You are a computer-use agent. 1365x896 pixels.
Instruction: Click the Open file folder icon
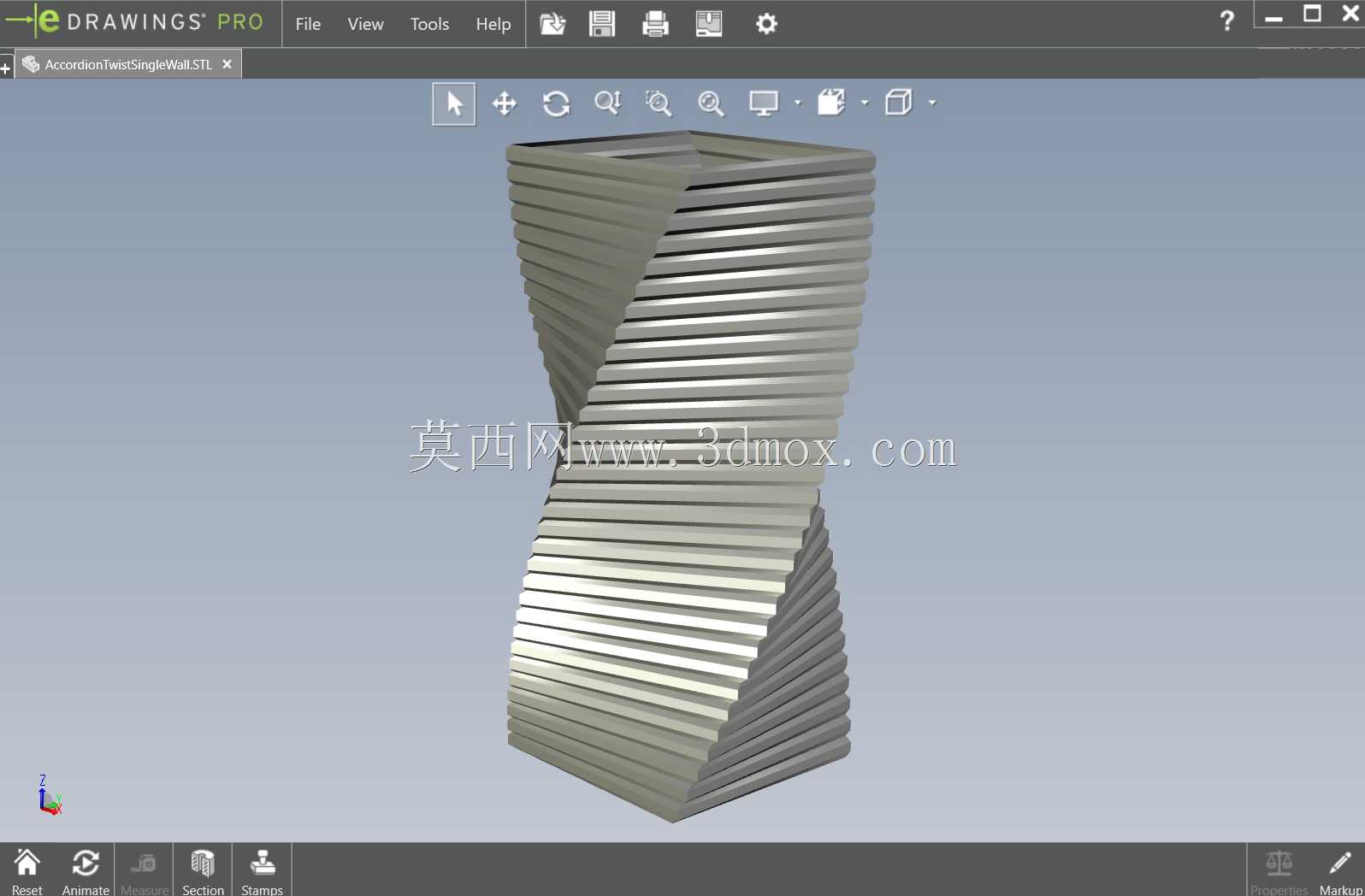(552, 24)
